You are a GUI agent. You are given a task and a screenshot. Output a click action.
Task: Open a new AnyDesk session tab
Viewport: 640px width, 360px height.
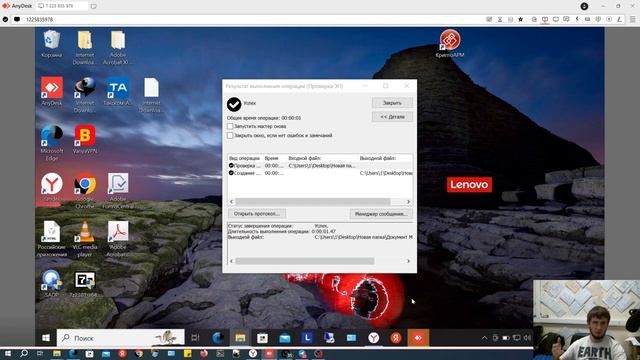coord(93,6)
